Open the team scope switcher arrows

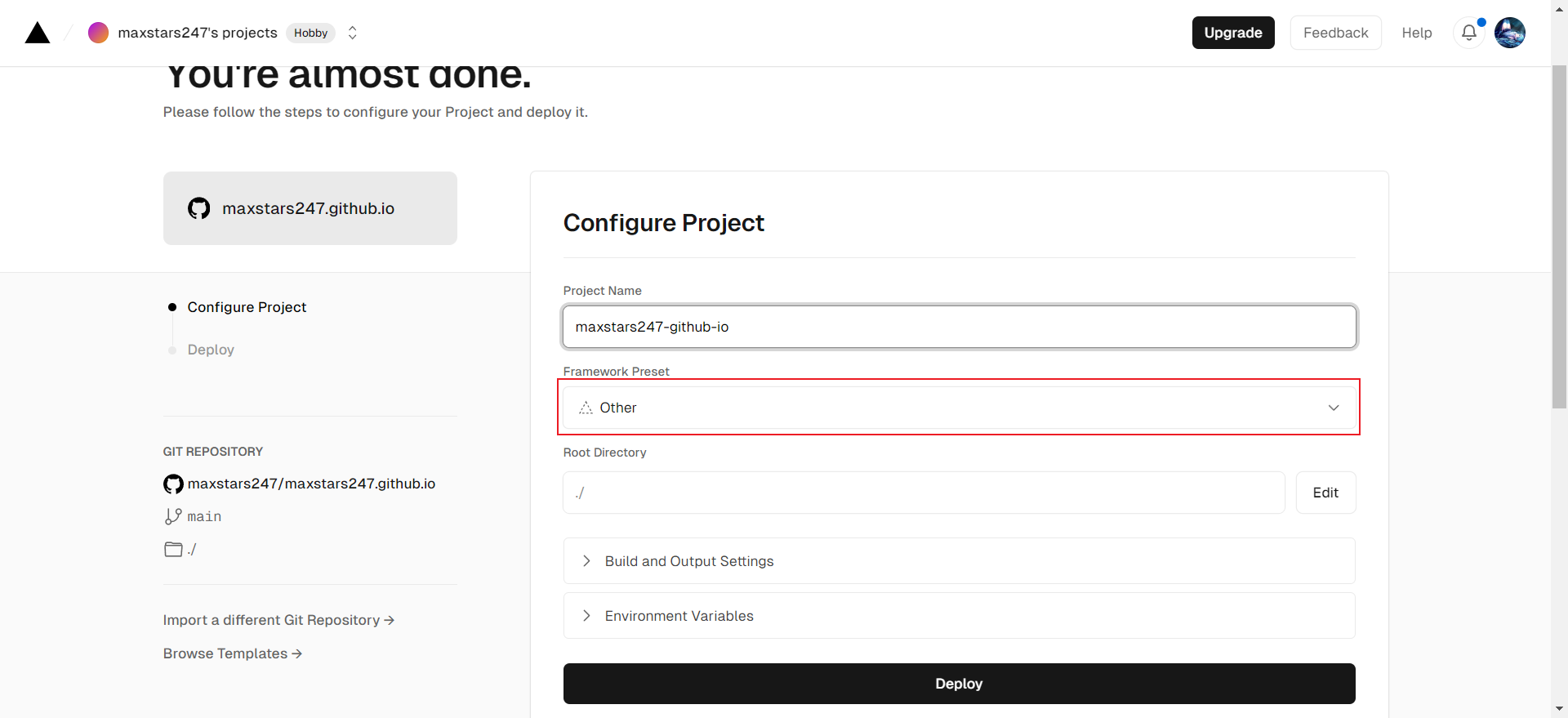(353, 33)
